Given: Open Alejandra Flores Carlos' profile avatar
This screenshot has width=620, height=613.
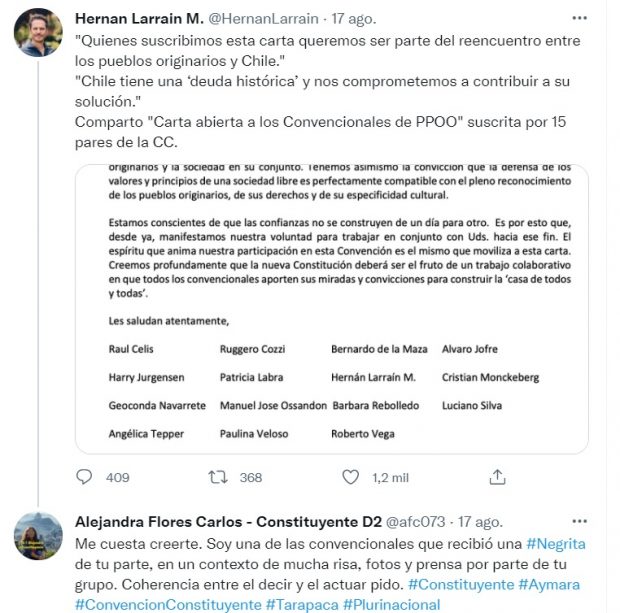Looking at the screenshot, I should click(x=38, y=537).
